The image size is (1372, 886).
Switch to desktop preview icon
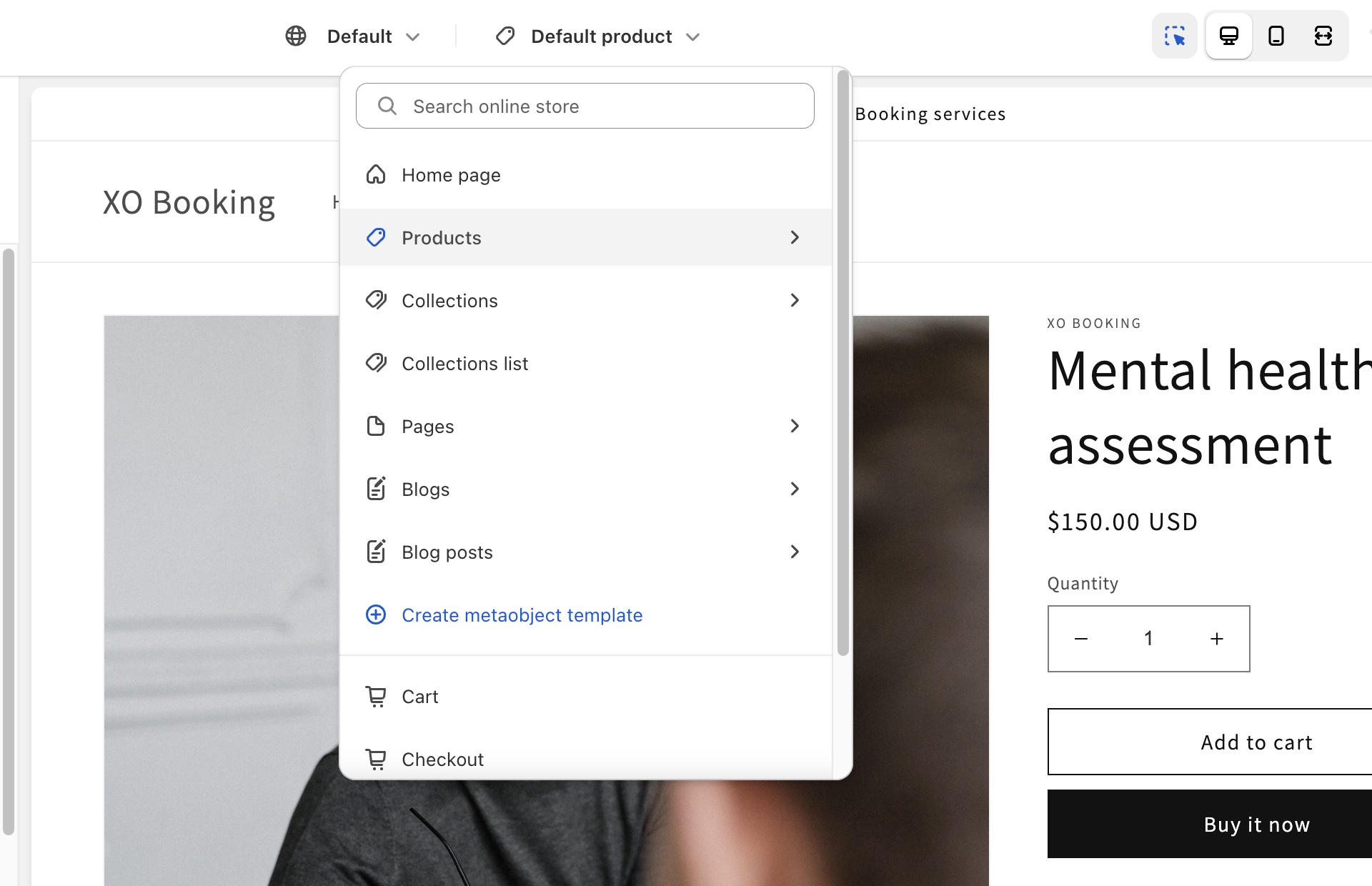1228,36
